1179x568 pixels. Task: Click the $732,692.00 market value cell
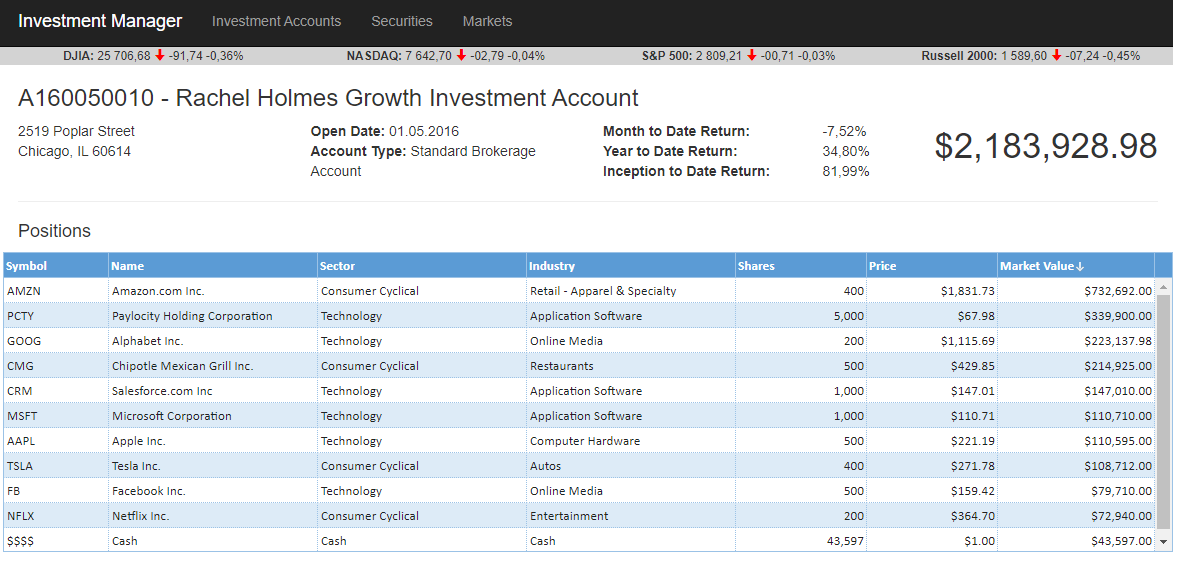(1076, 290)
